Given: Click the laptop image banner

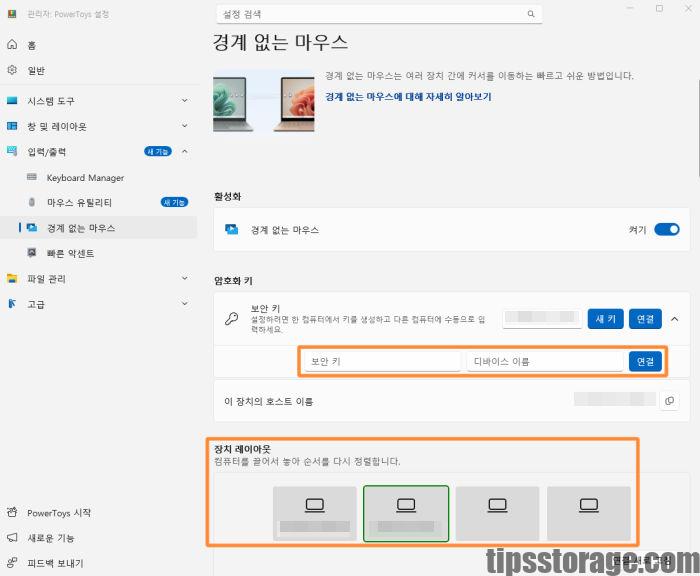Looking at the screenshot, I should pyautogui.click(x=263, y=101).
